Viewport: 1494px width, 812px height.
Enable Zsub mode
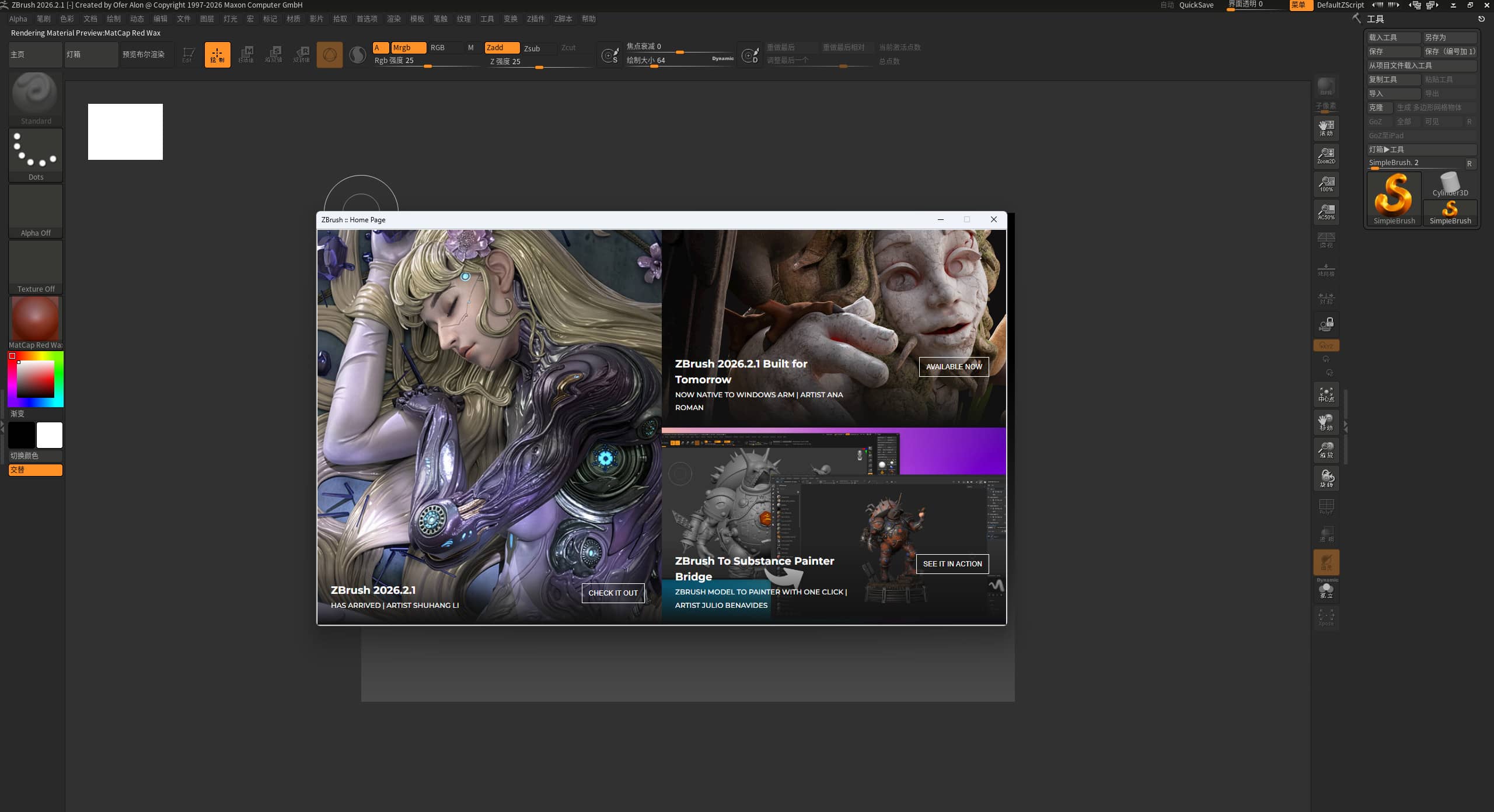pyautogui.click(x=539, y=48)
